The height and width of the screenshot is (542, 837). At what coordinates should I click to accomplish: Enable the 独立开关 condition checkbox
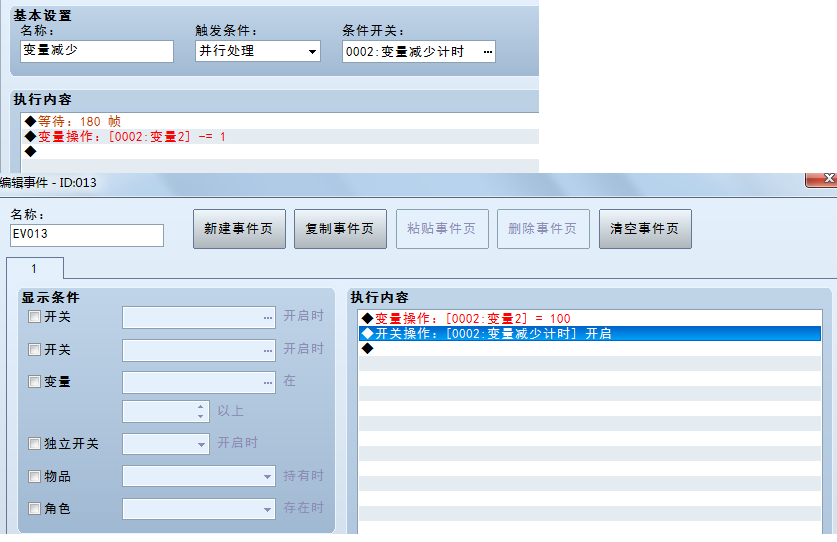(x=34, y=444)
